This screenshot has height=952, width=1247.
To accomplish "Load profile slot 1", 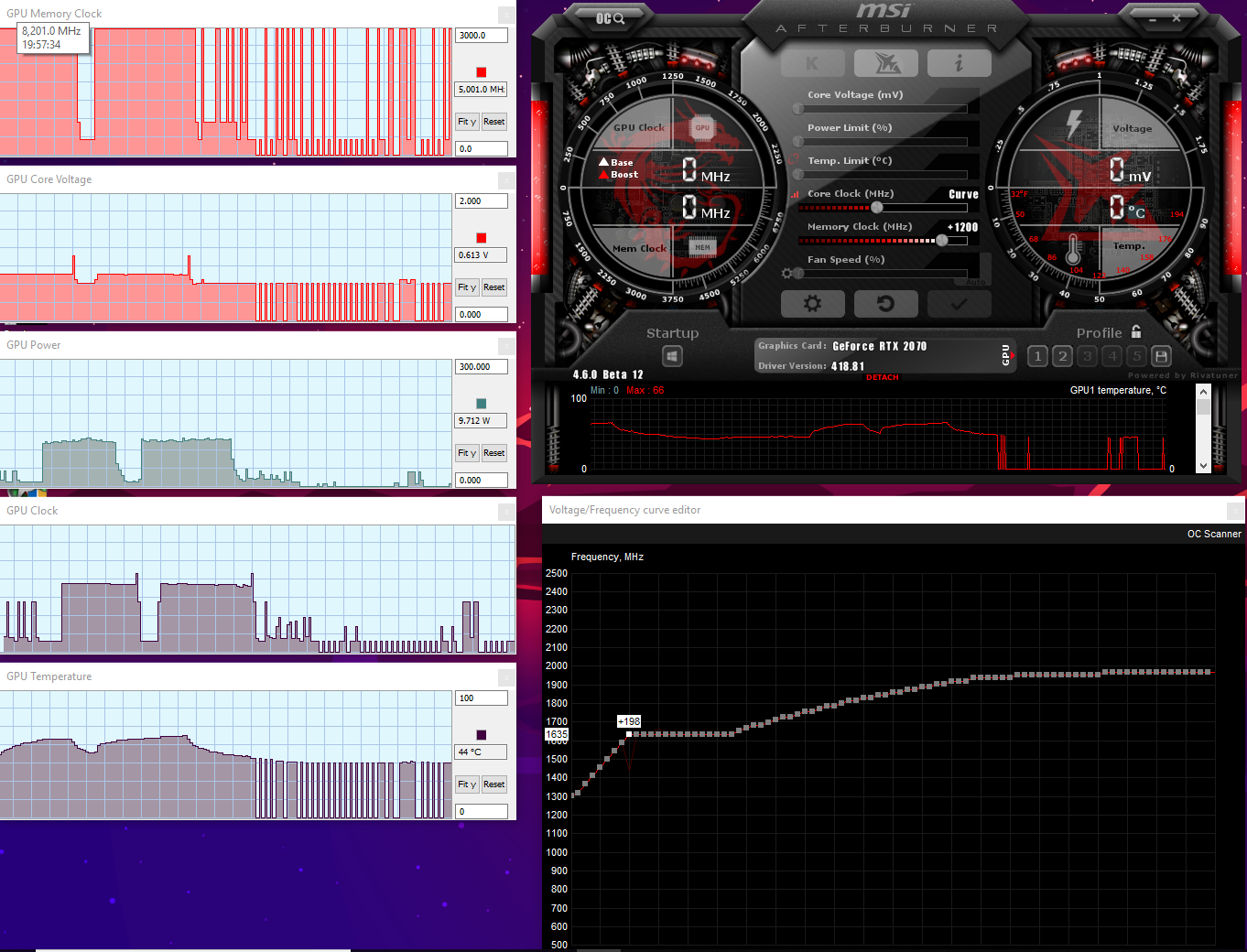I will (x=1037, y=356).
